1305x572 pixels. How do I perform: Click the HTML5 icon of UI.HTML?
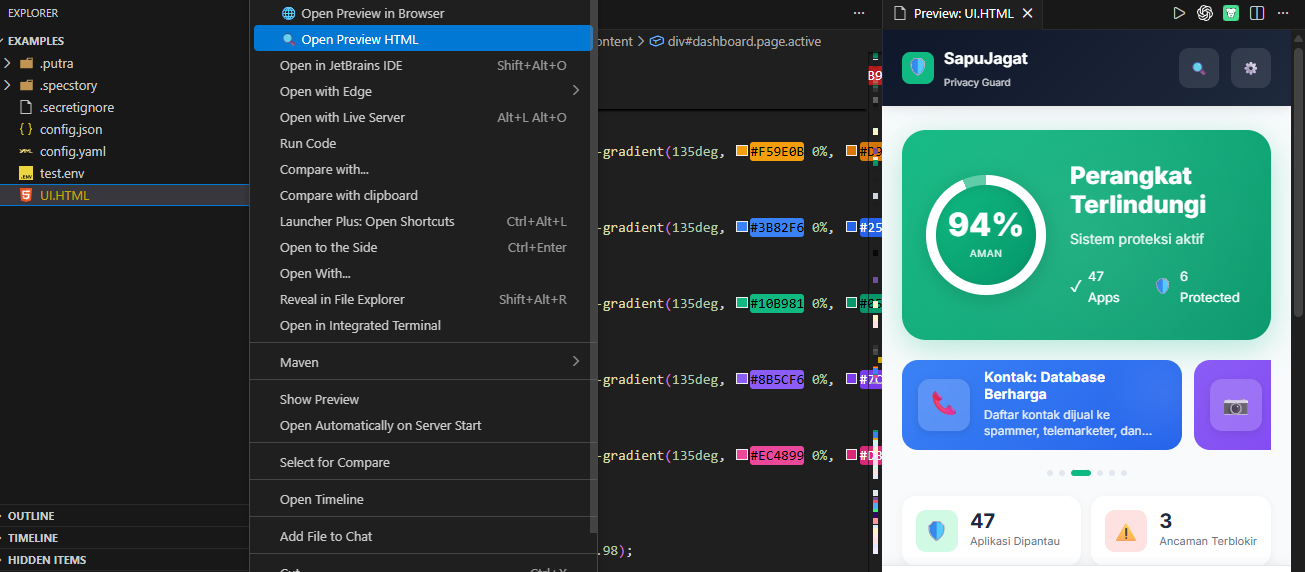[x=26, y=195]
